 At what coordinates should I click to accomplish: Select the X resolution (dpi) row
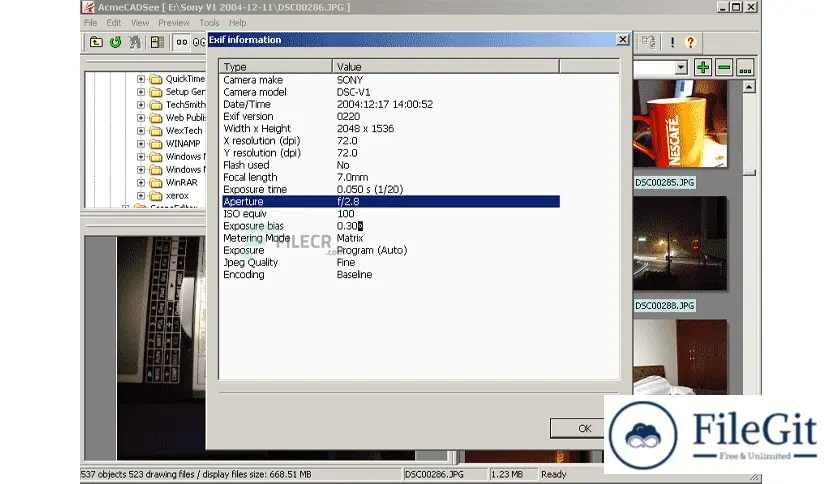coord(391,141)
